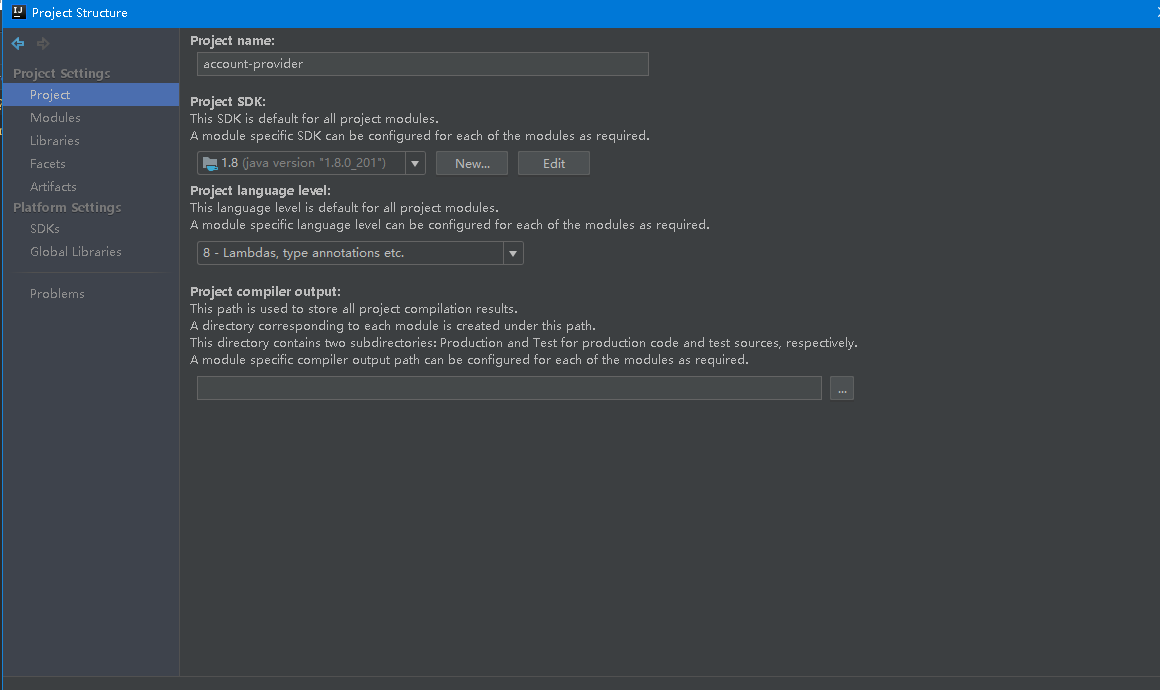The width and height of the screenshot is (1160, 690).
Task: Open the Project SDK dropdown arrow
Action: 414,161
